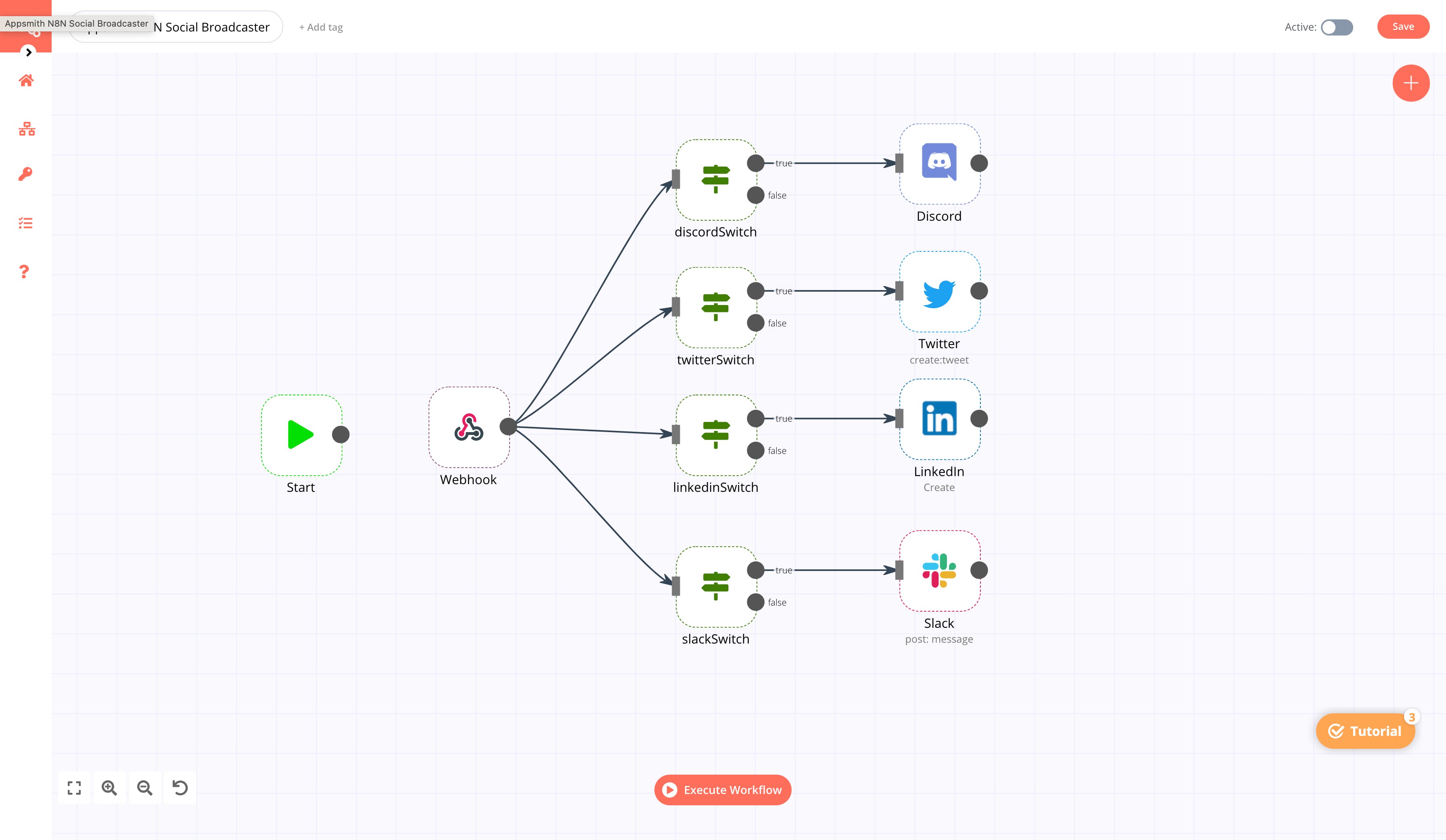1446x840 pixels.
Task: Open Executions list icon in sidebar
Action: click(x=25, y=223)
